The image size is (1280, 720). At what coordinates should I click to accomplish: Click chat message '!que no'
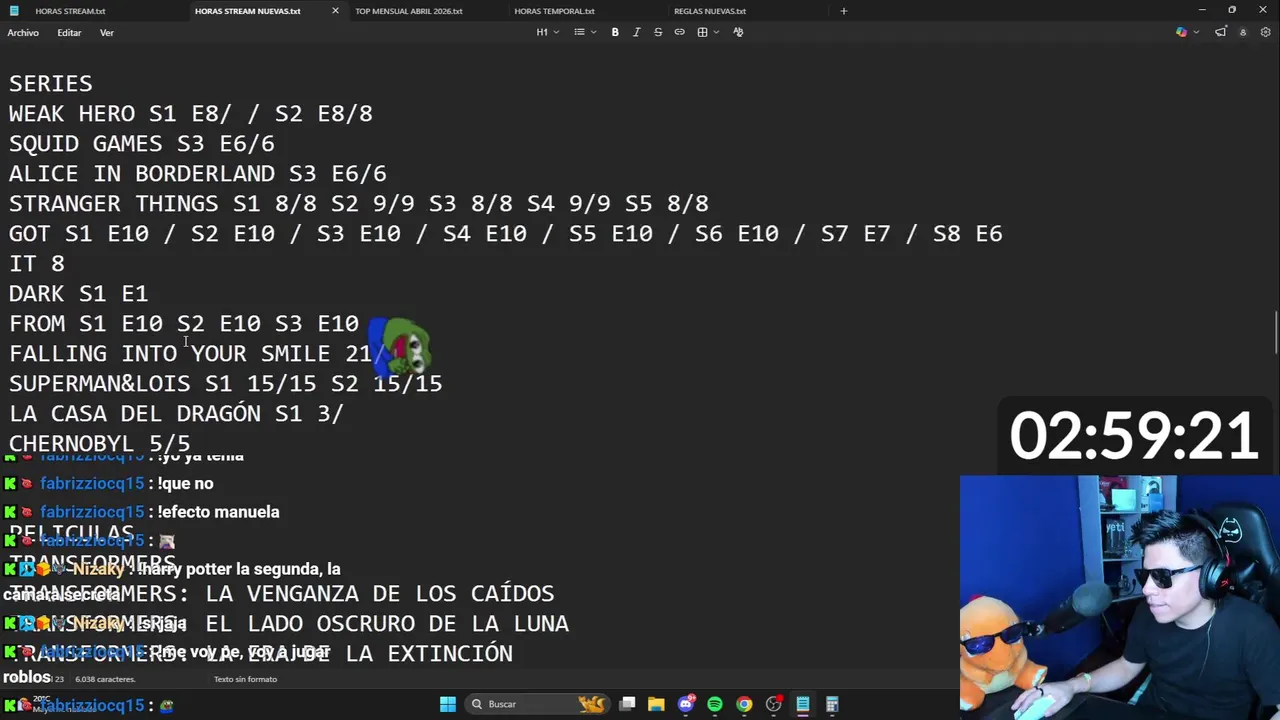coord(185,484)
